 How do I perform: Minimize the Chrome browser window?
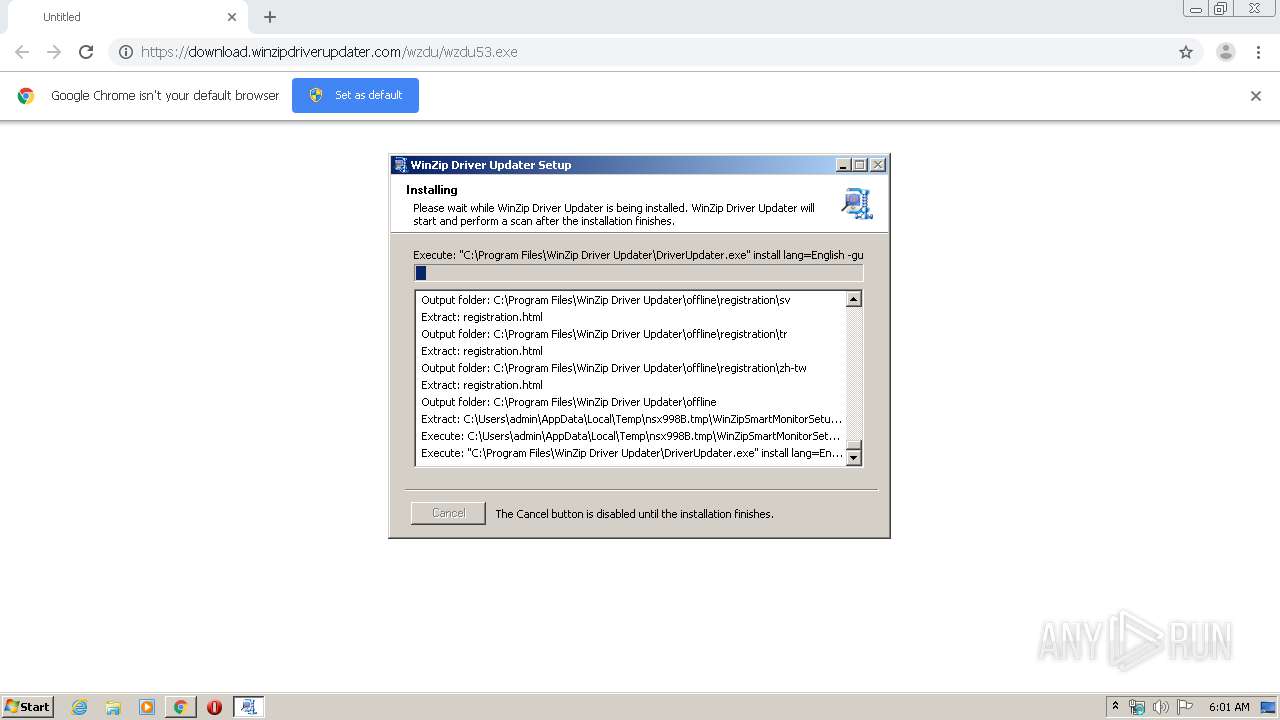1196,9
